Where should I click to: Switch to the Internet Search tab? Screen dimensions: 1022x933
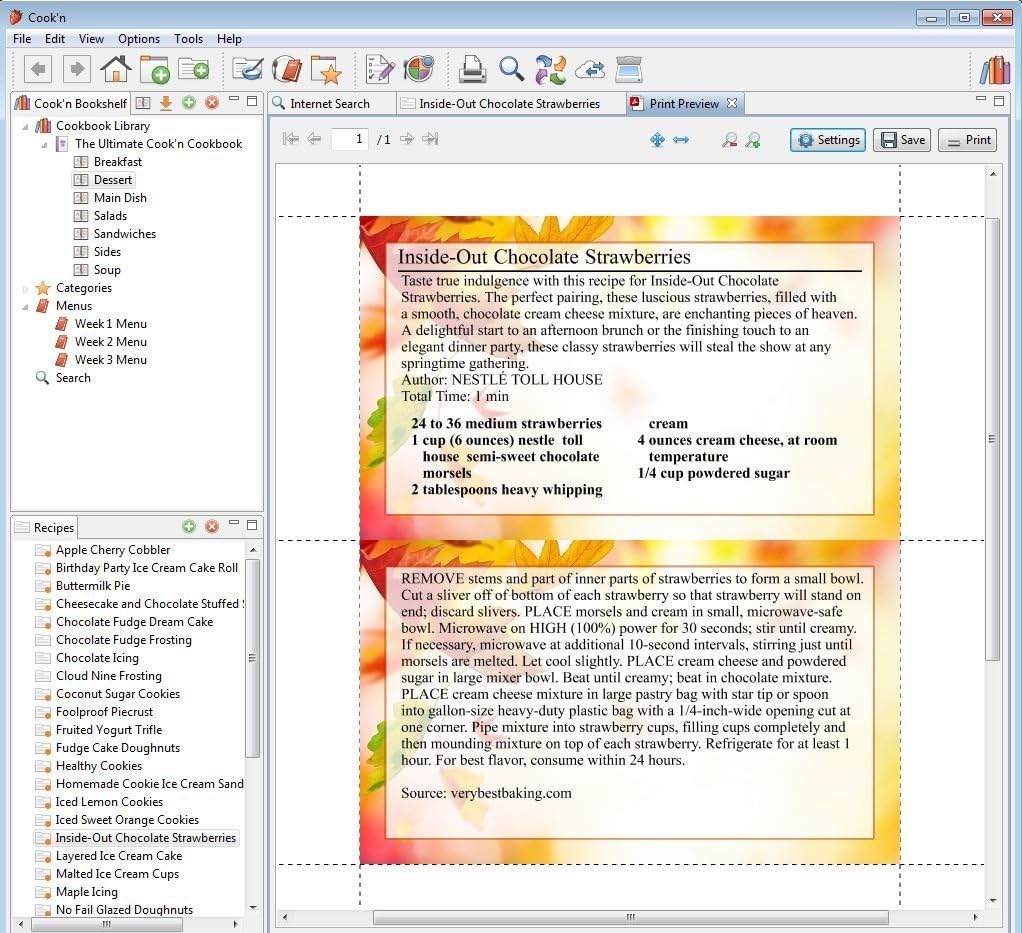(330, 104)
